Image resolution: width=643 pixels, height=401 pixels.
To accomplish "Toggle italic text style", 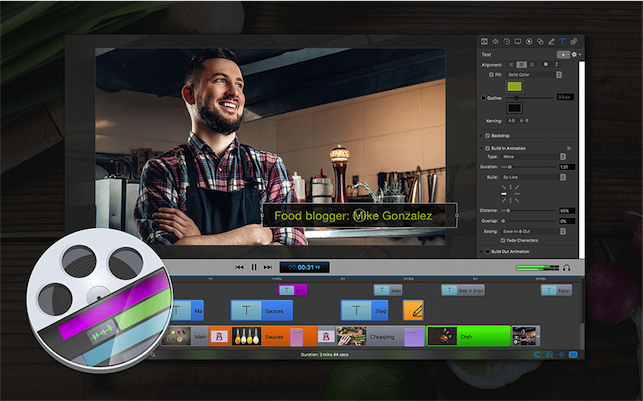I will pyautogui.click(x=556, y=64).
